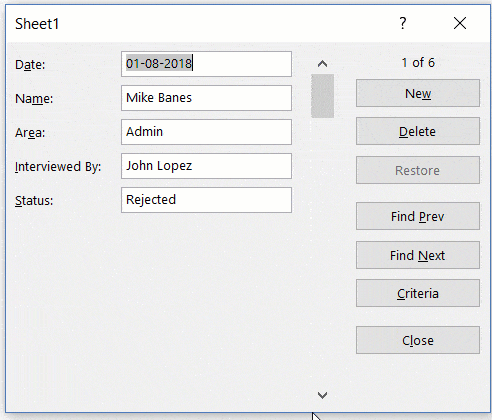Image resolution: width=492 pixels, height=420 pixels.
Task: Click the Name field containing Mike Banes
Action: tap(206, 98)
